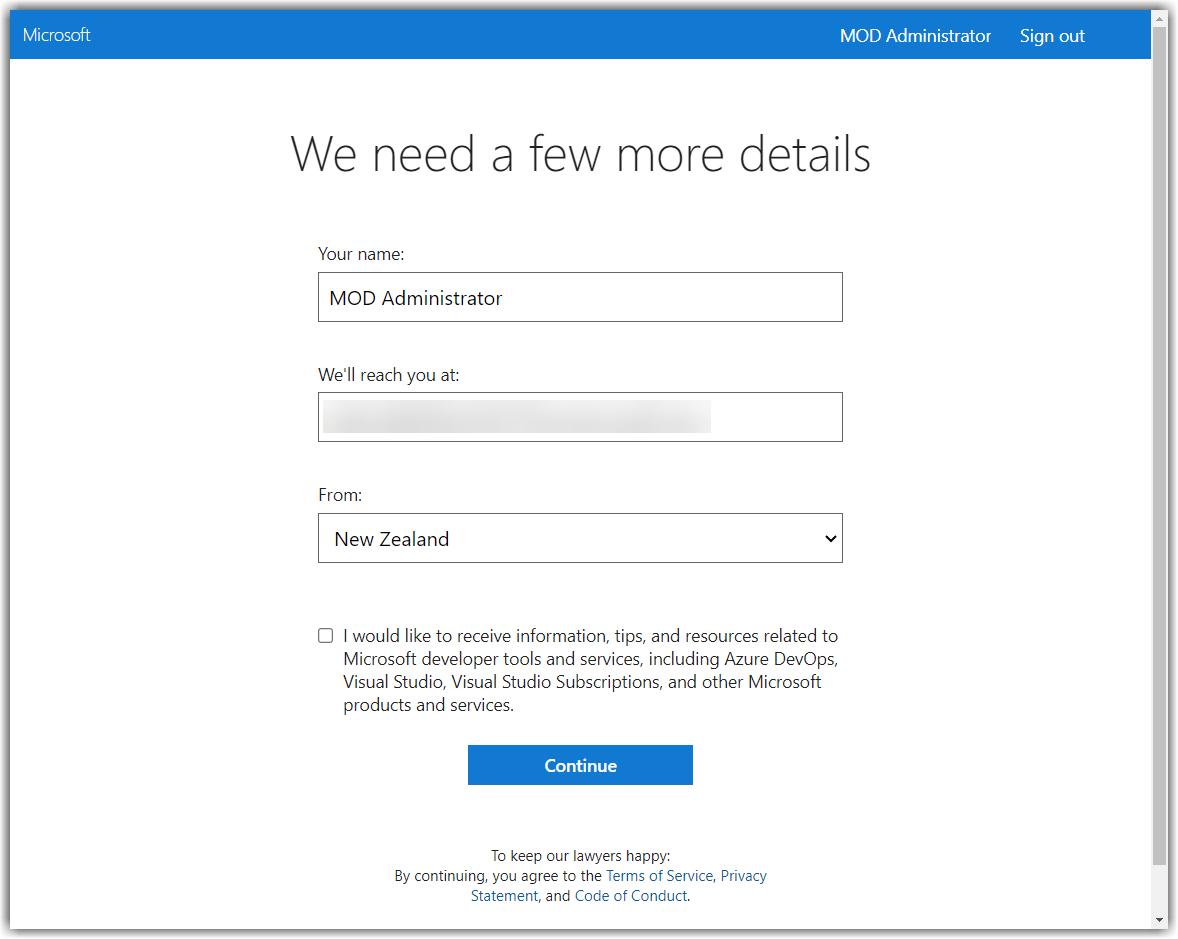The height and width of the screenshot is (939, 1178).
Task: Click the scrollbar down arrow
Action: pyautogui.click(x=1159, y=919)
